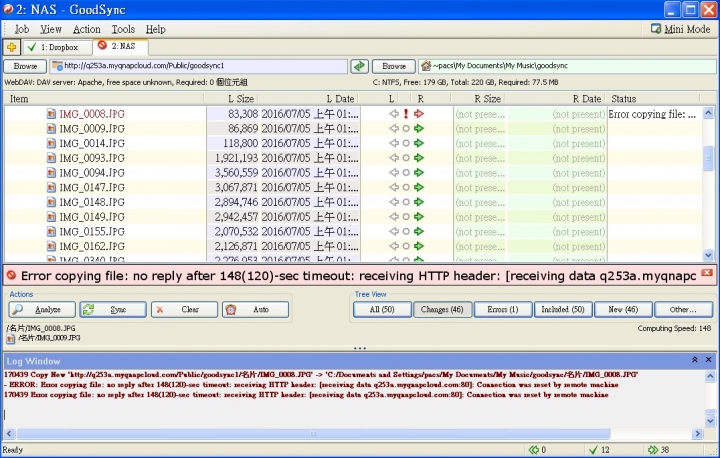Click right arrow on IMG_0009.JPG row
The height and width of the screenshot is (458, 720).
pos(418,128)
